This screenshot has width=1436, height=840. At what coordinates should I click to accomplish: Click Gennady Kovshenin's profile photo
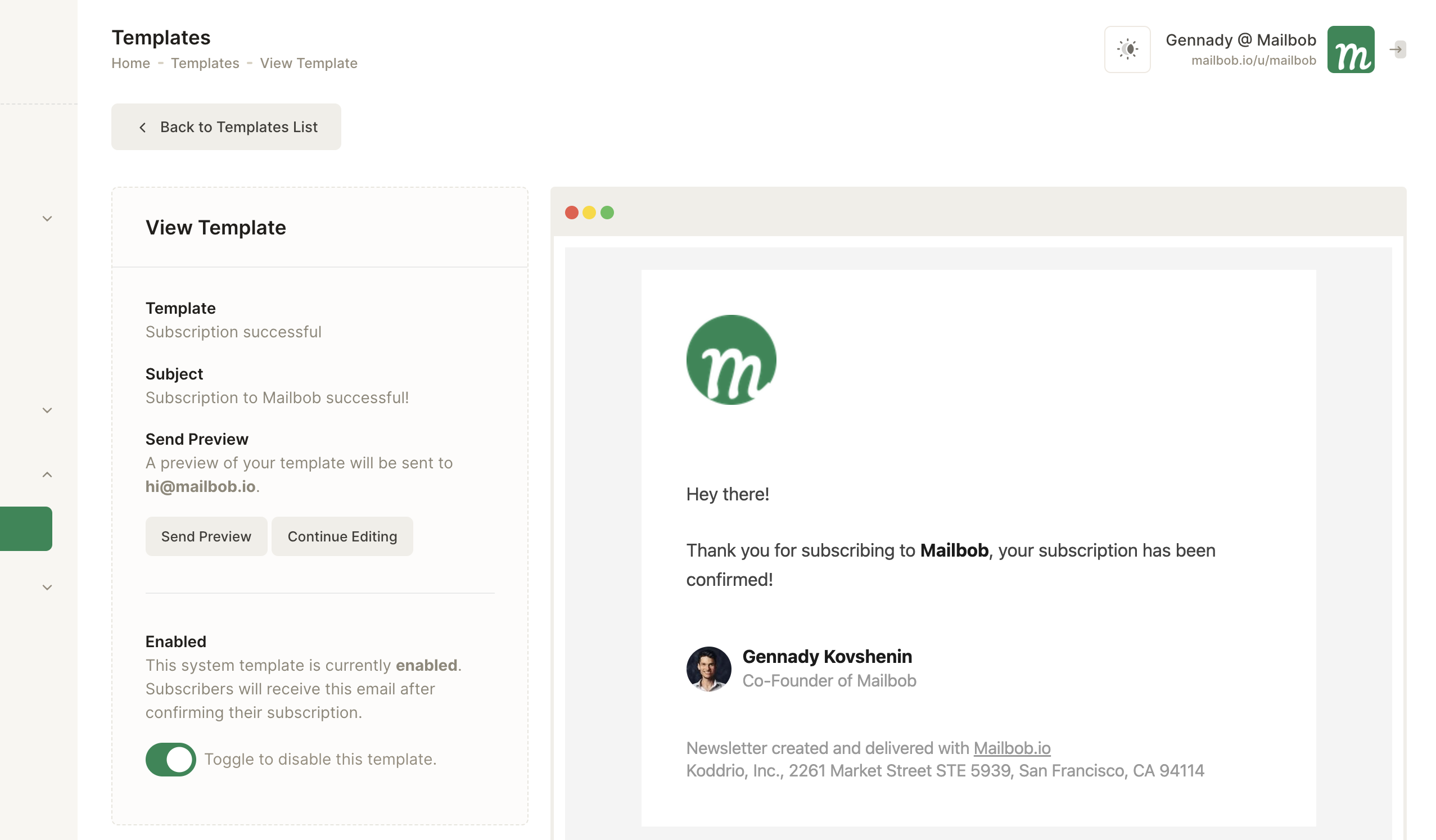point(708,669)
